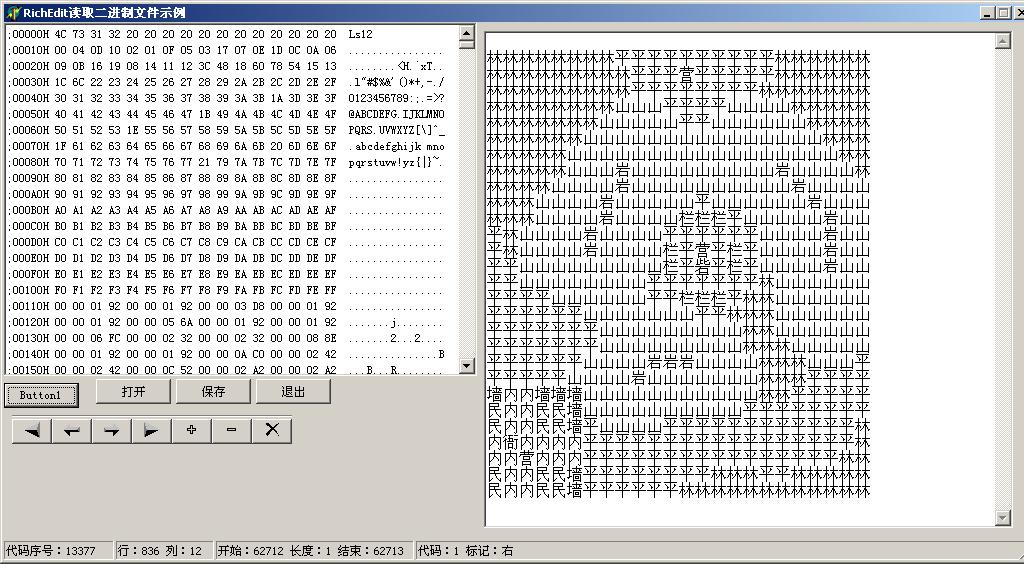Image resolution: width=1024 pixels, height=564 pixels.
Task: Place cursor on hex row ;00080H
Action: pyautogui.click(x=172, y=162)
